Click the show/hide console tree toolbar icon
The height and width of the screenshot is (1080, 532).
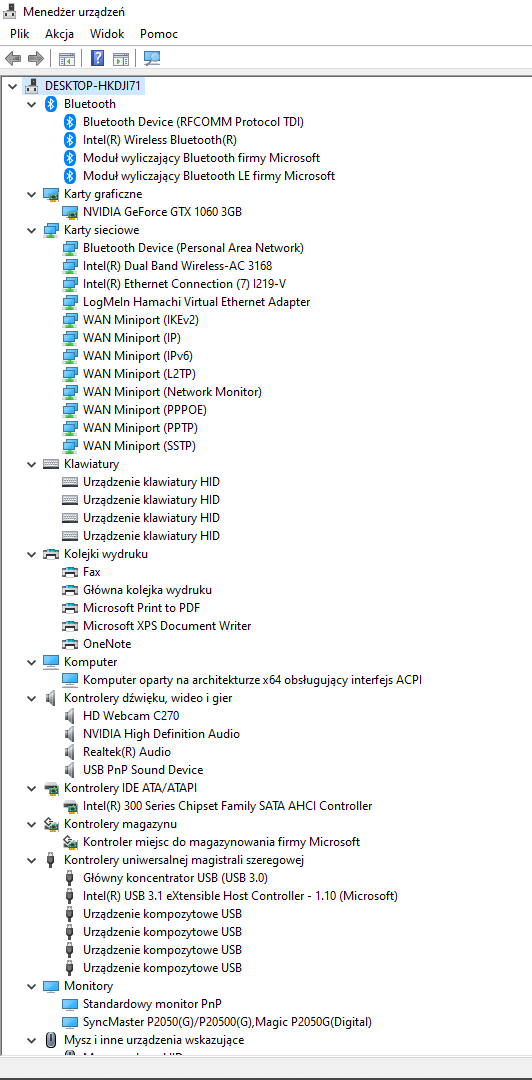[x=66, y=59]
